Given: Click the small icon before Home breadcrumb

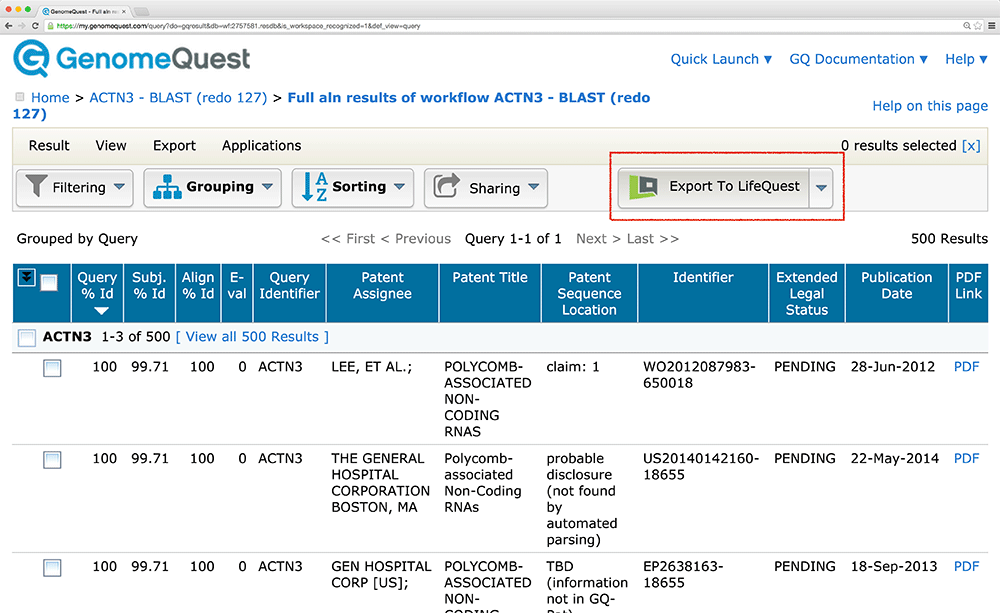Looking at the screenshot, I should coord(20,97).
